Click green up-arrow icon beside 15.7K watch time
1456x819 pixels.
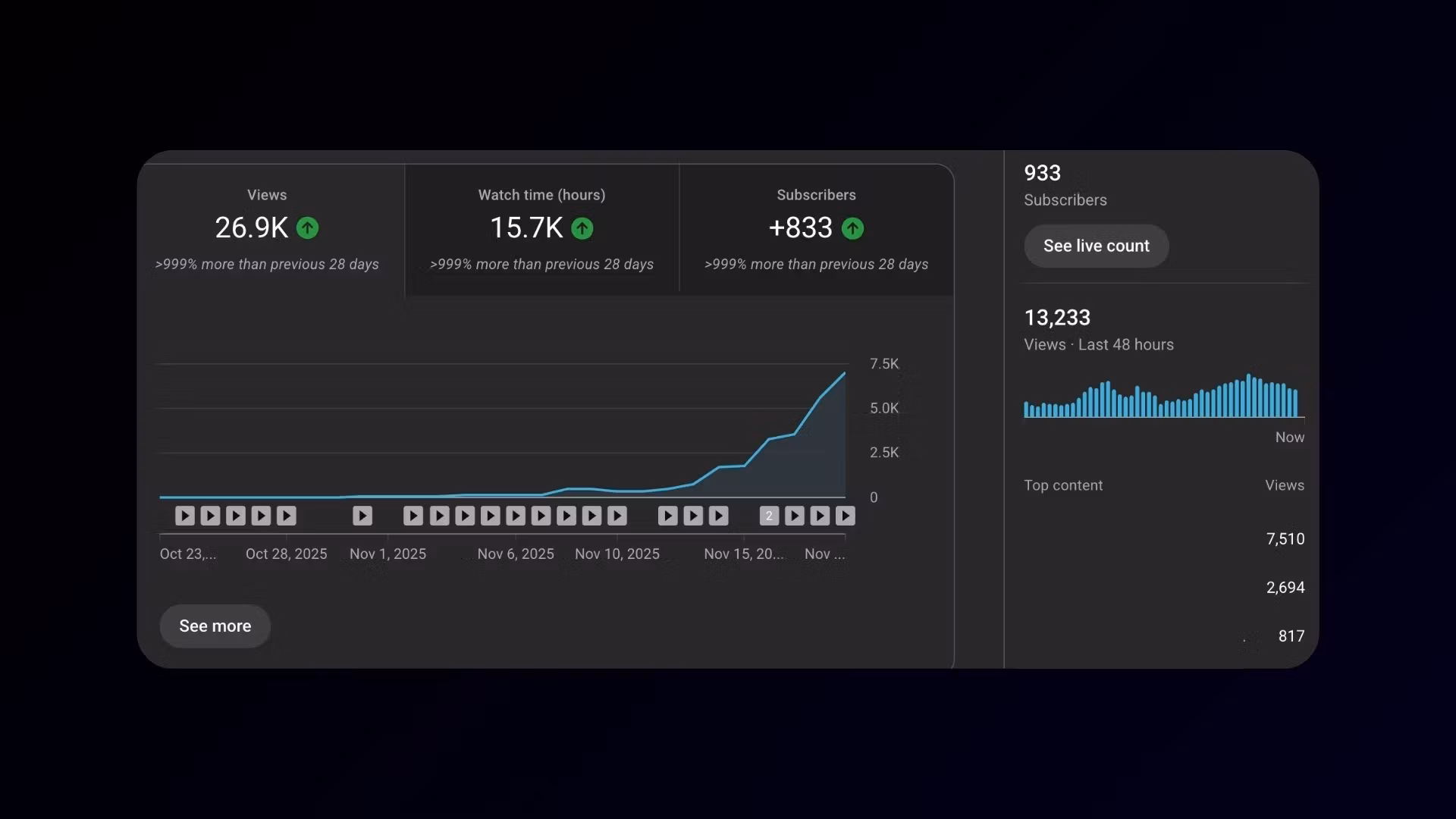pyautogui.click(x=582, y=227)
